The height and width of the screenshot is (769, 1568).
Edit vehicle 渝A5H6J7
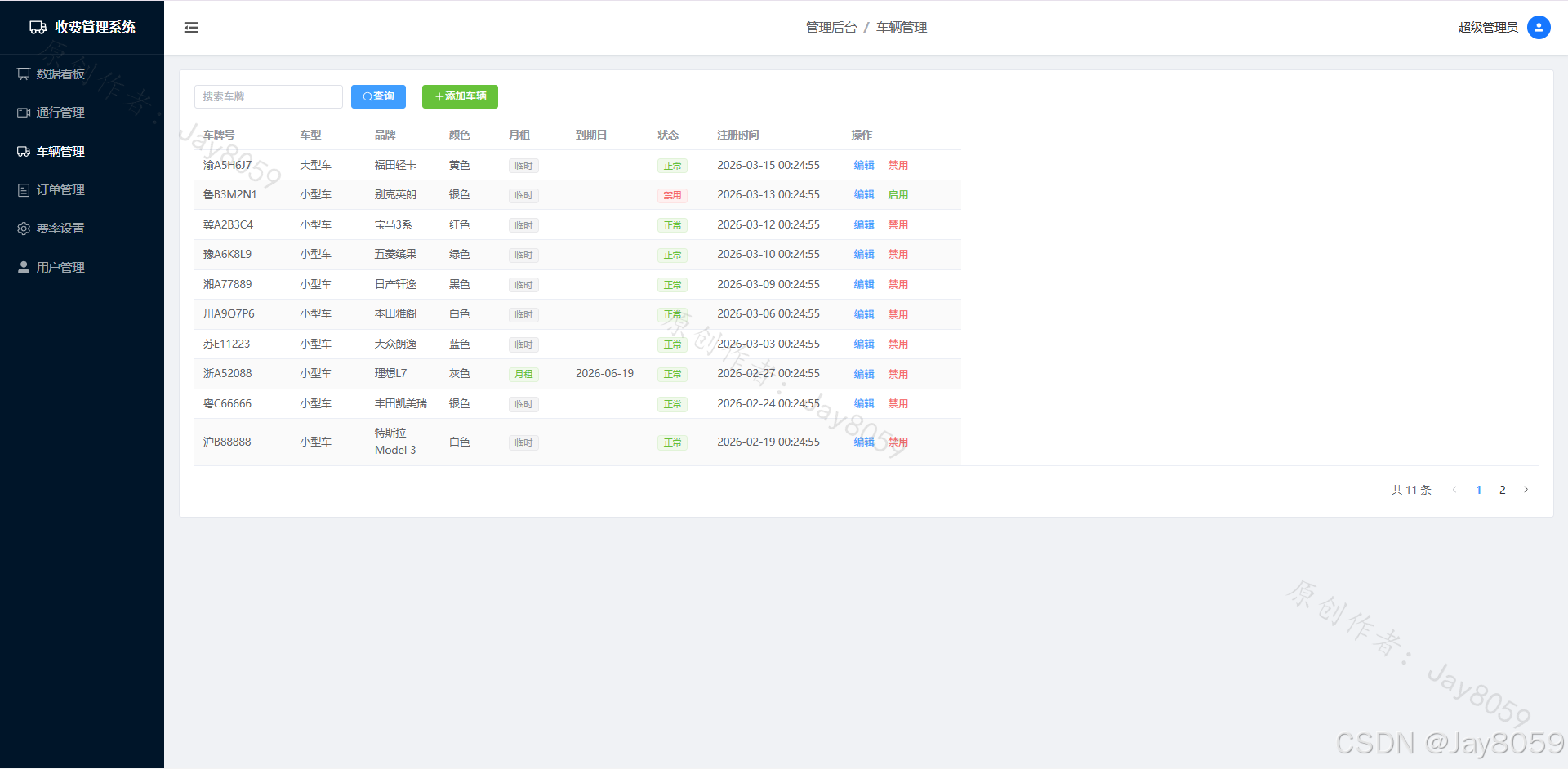pos(864,166)
